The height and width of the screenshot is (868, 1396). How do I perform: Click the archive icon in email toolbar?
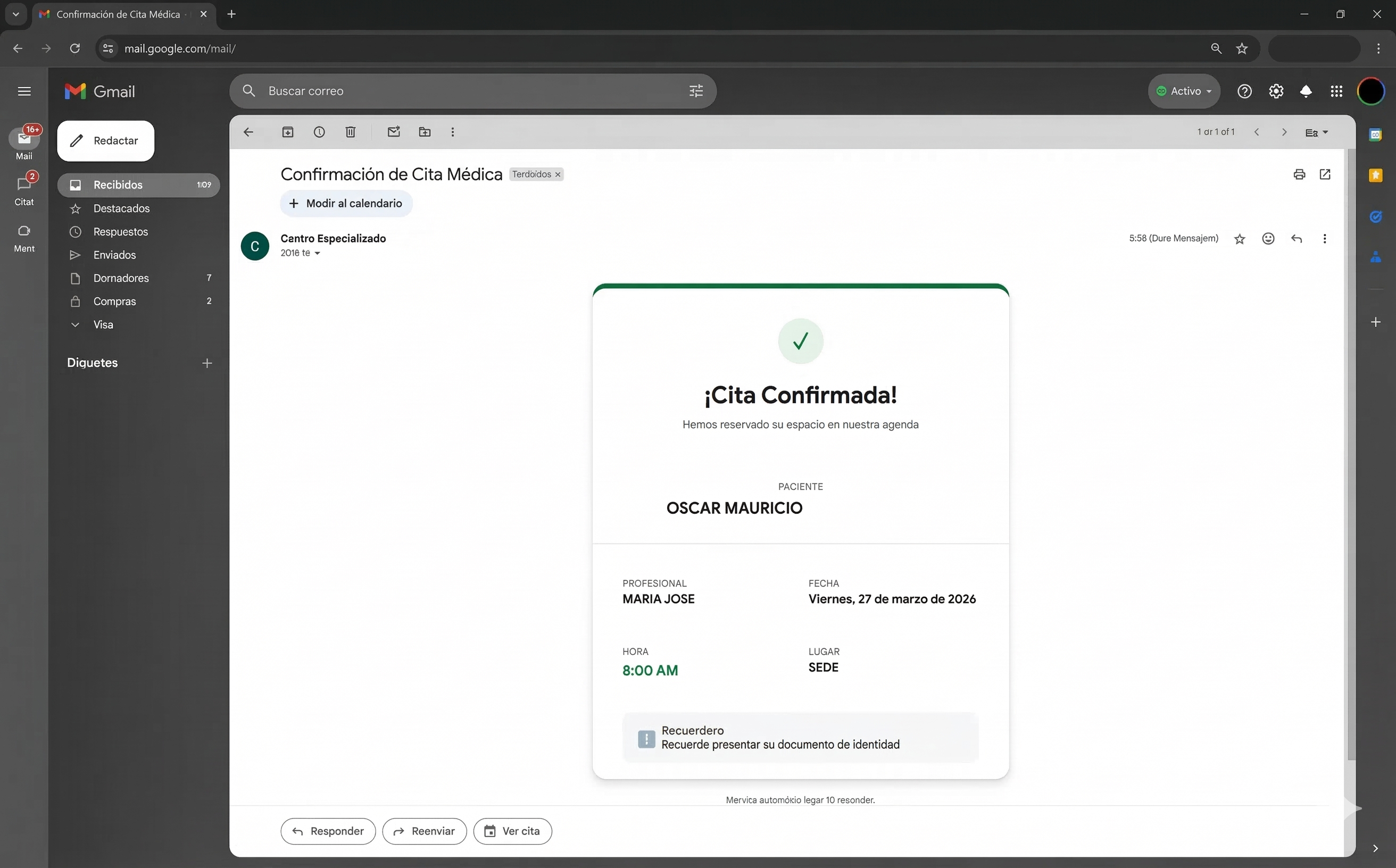(x=288, y=132)
